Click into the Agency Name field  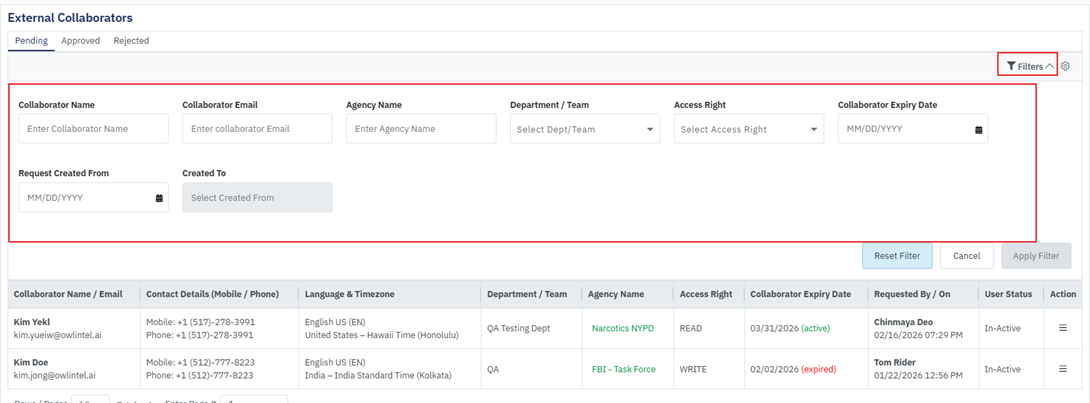(x=421, y=129)
